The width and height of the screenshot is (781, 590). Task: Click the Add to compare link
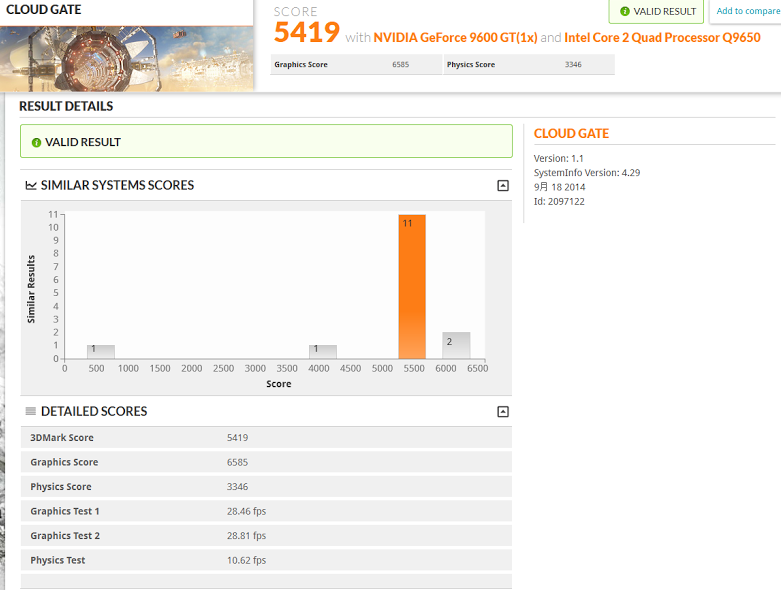pos(748,11)
